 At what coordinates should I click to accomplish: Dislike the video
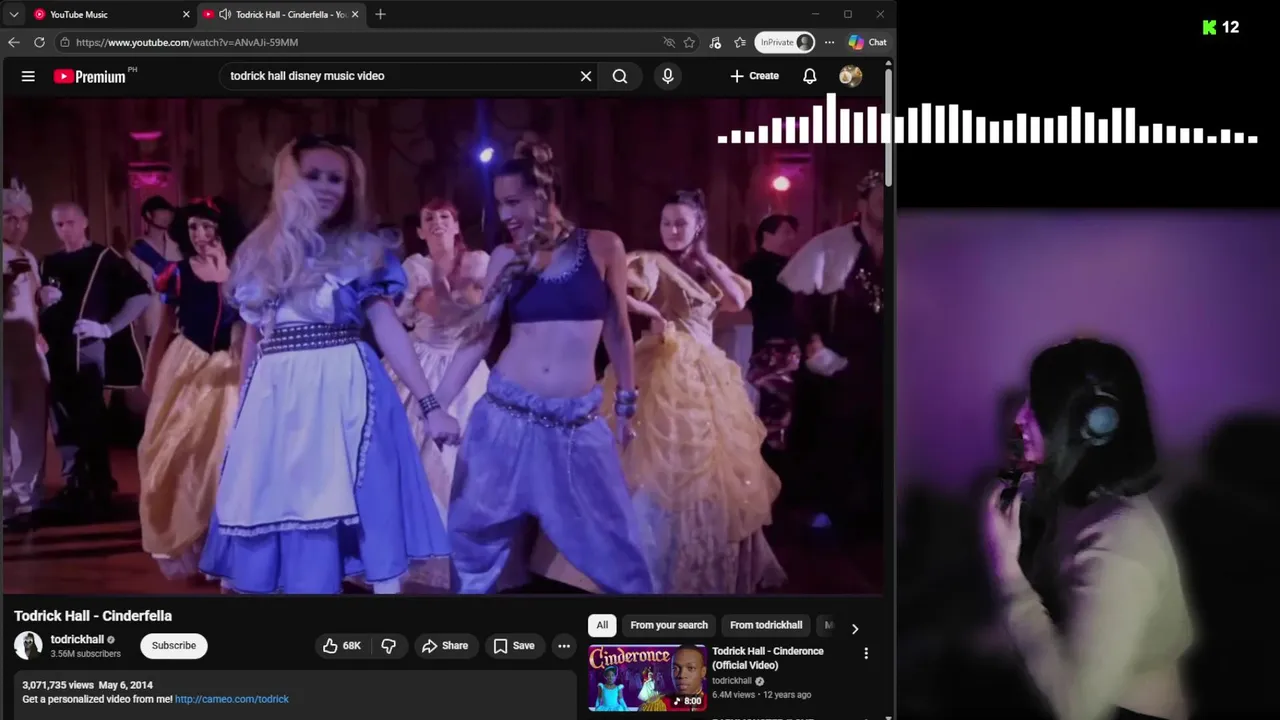click(389, 646)
